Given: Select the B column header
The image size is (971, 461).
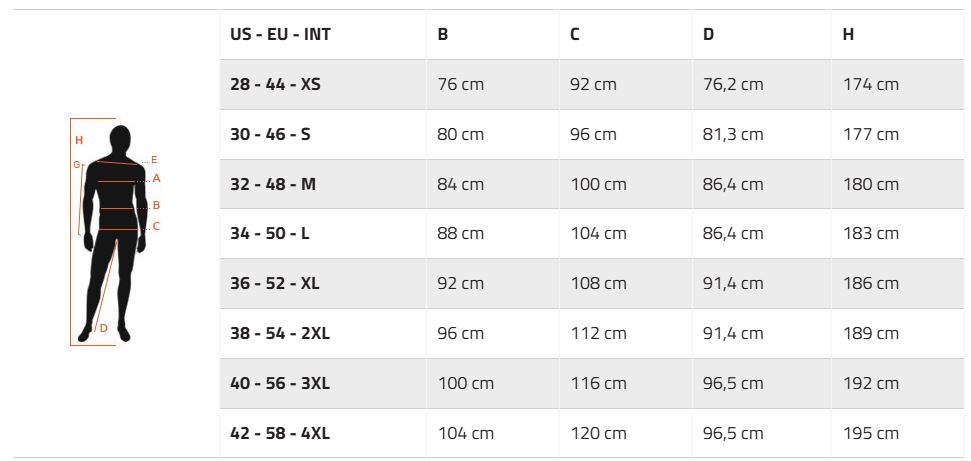Looking at the screenshot, I should 443,34.
